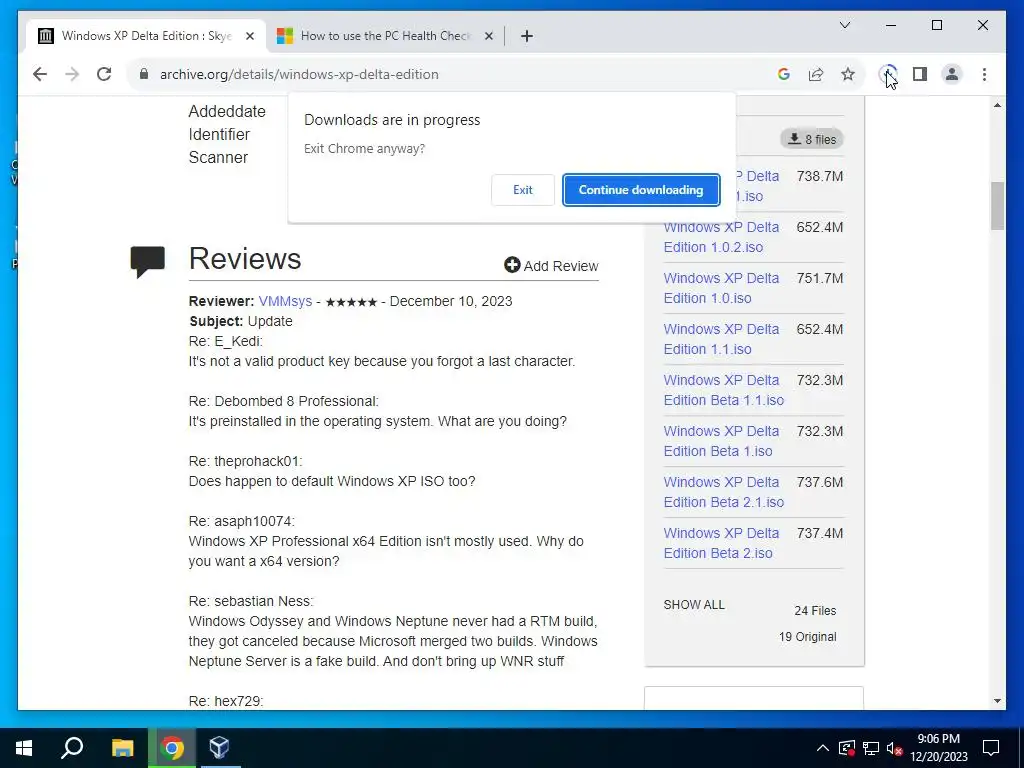
Task: Open a new browser tab
Action: coord(527,36)
